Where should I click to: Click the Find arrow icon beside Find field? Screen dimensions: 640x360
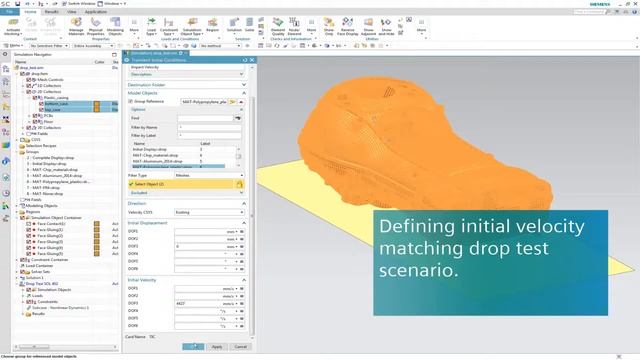coord(238,118)
